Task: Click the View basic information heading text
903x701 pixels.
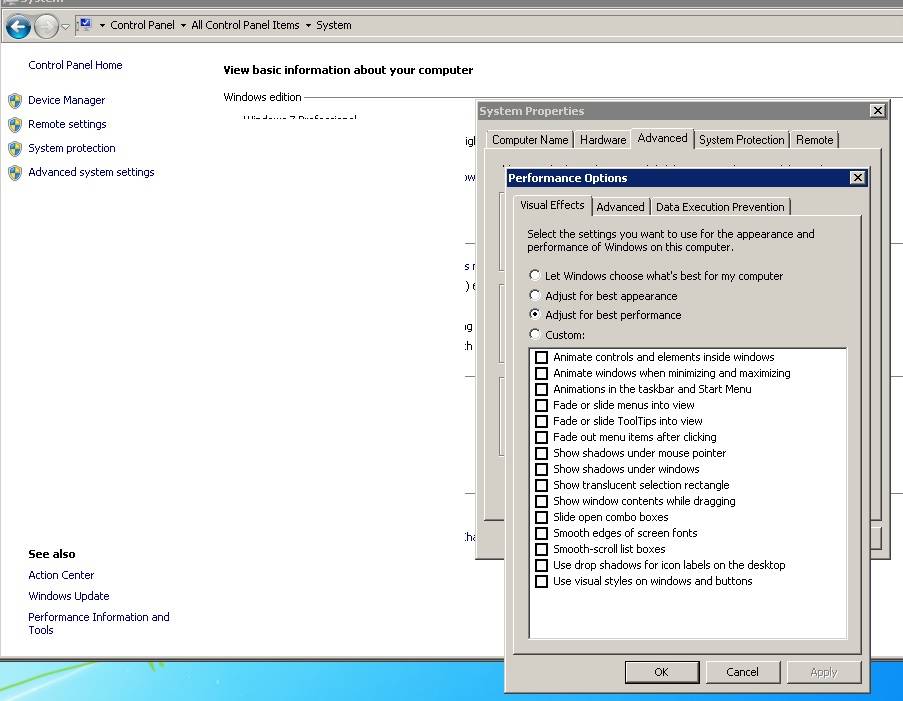Action: click(x=348, y=70)
